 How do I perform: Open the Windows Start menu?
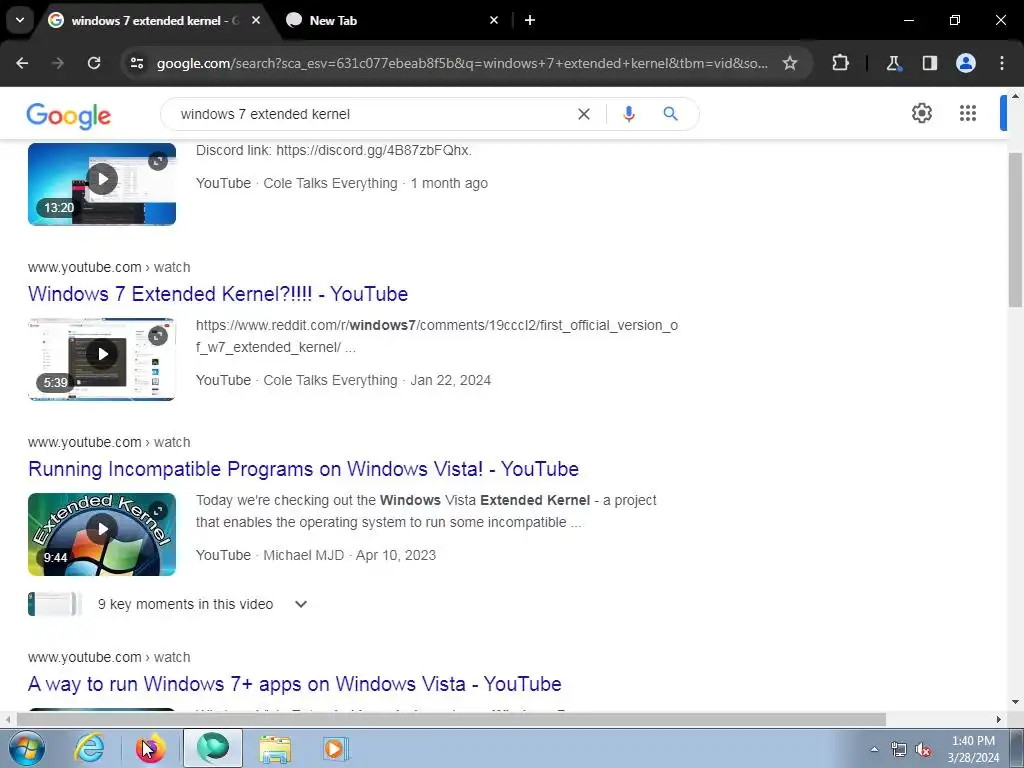point(26,748)
